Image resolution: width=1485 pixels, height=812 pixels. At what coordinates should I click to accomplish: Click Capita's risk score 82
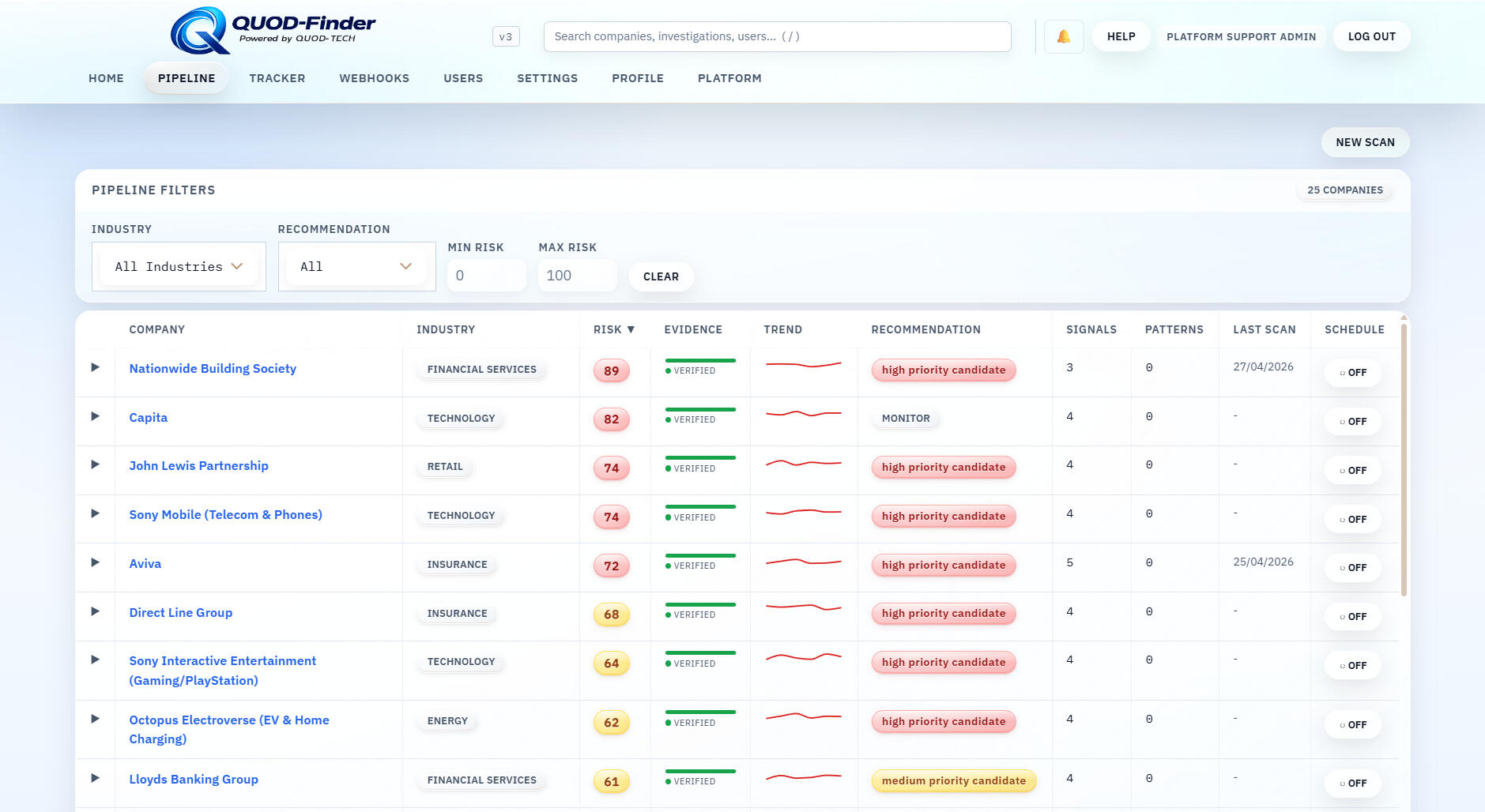612,419
